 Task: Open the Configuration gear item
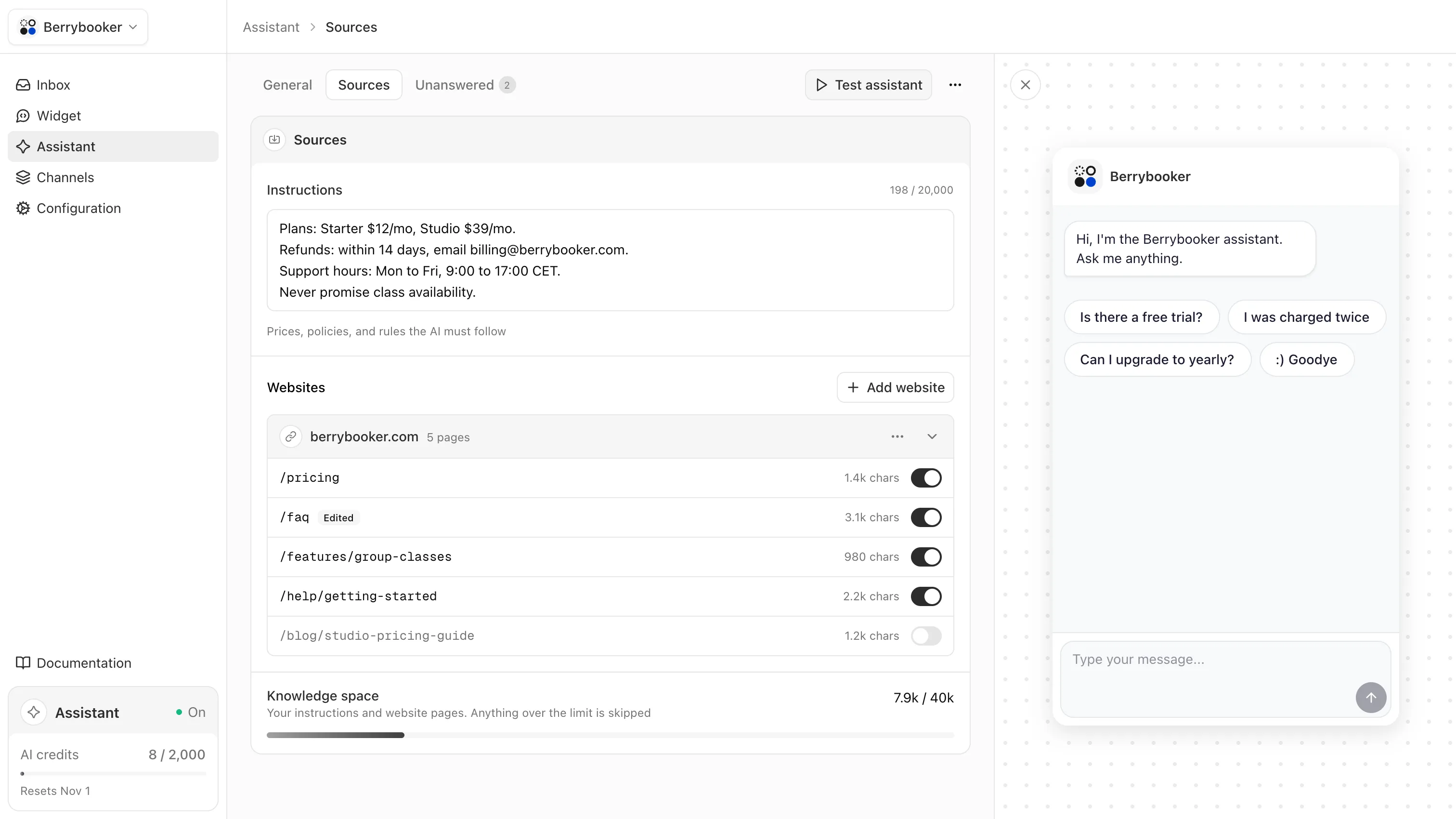coord(113,208)
